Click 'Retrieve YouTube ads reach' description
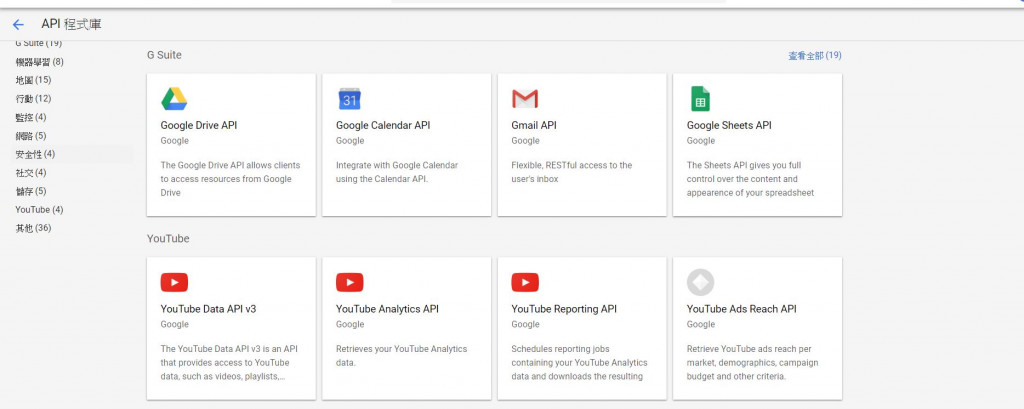Viewport: 1024px width, 409px height. 752,363
